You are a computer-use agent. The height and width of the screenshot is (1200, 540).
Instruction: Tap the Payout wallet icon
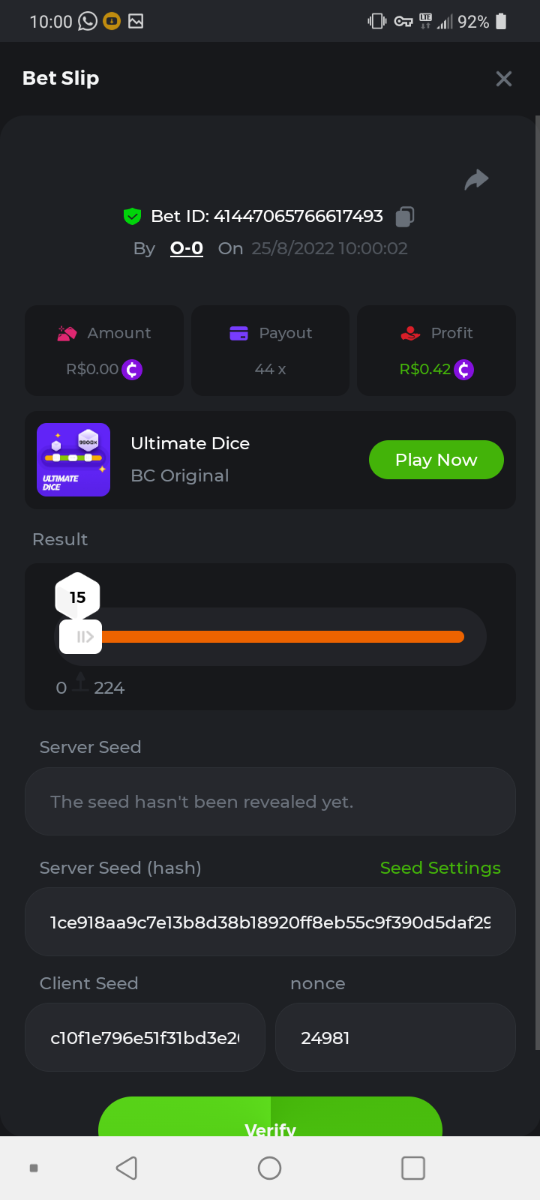[239, 333]
